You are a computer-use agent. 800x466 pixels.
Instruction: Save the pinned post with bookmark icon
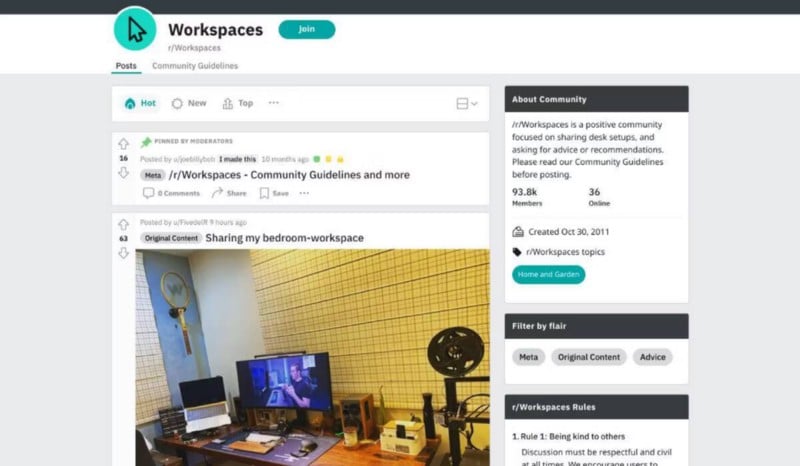tap(264, 193)
